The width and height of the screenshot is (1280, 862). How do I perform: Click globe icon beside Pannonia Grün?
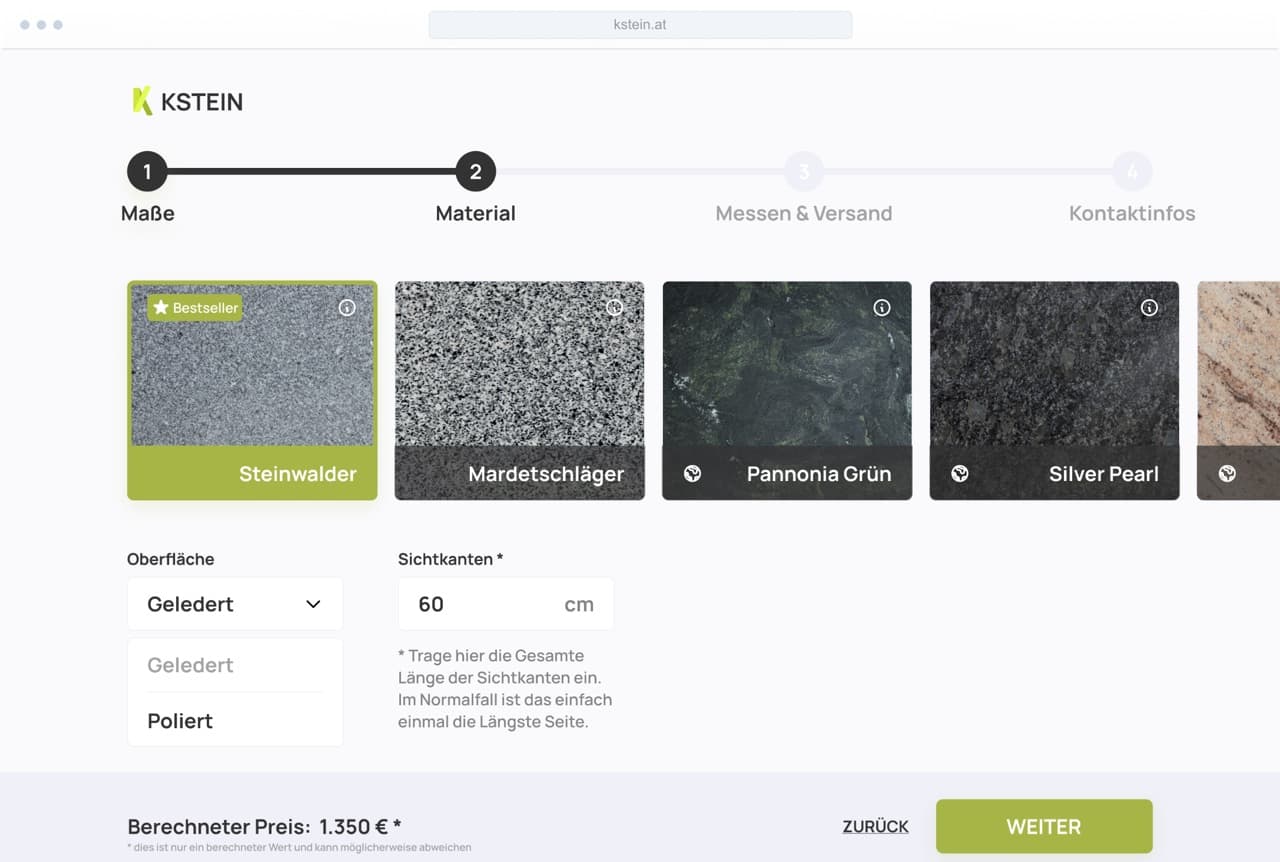pos(692,474)
